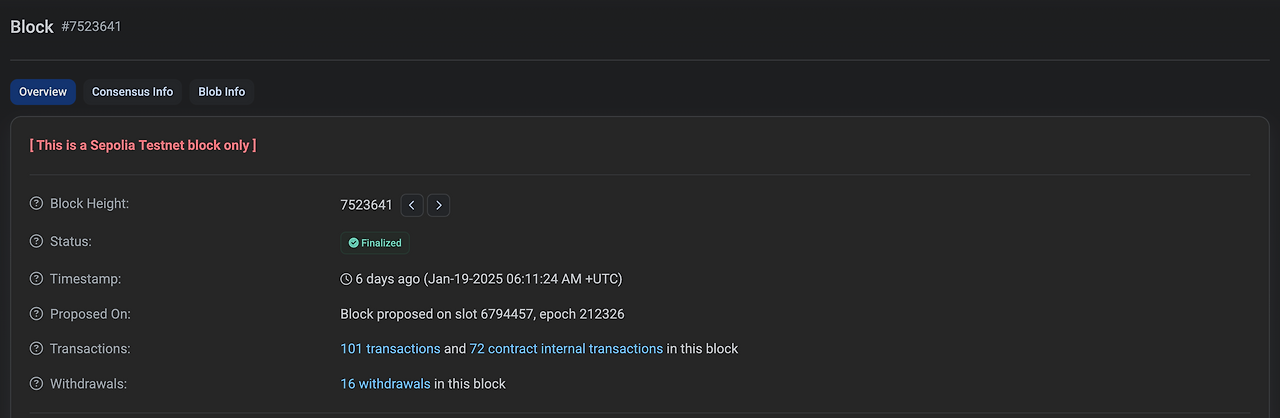
Task: Click the question mark icon beside Timestamp
Action: coord(37,279)
